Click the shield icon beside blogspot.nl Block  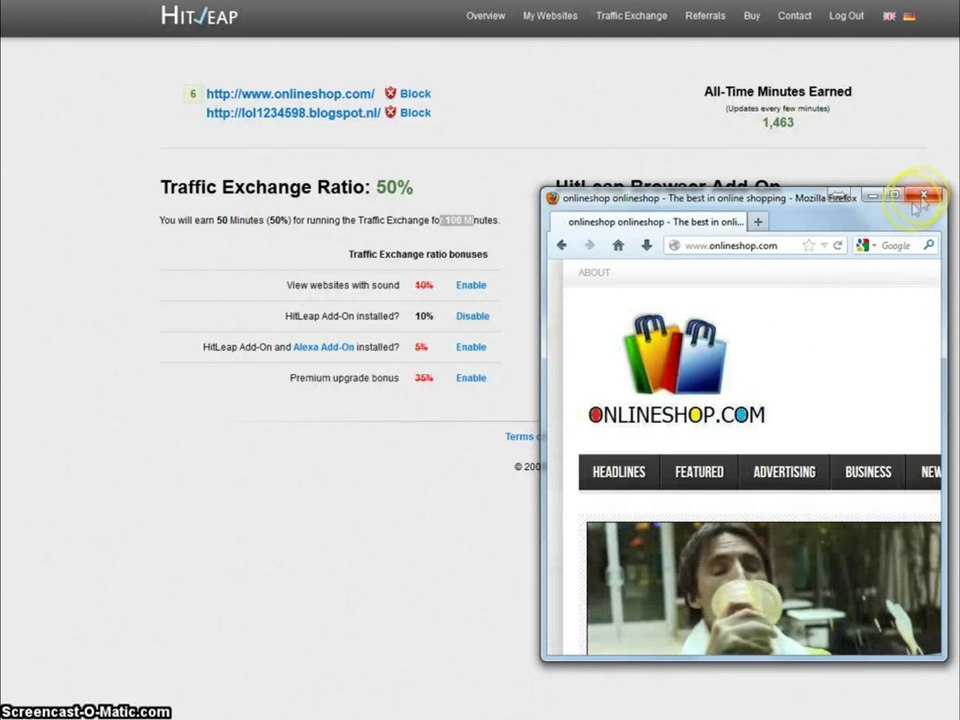390,112
